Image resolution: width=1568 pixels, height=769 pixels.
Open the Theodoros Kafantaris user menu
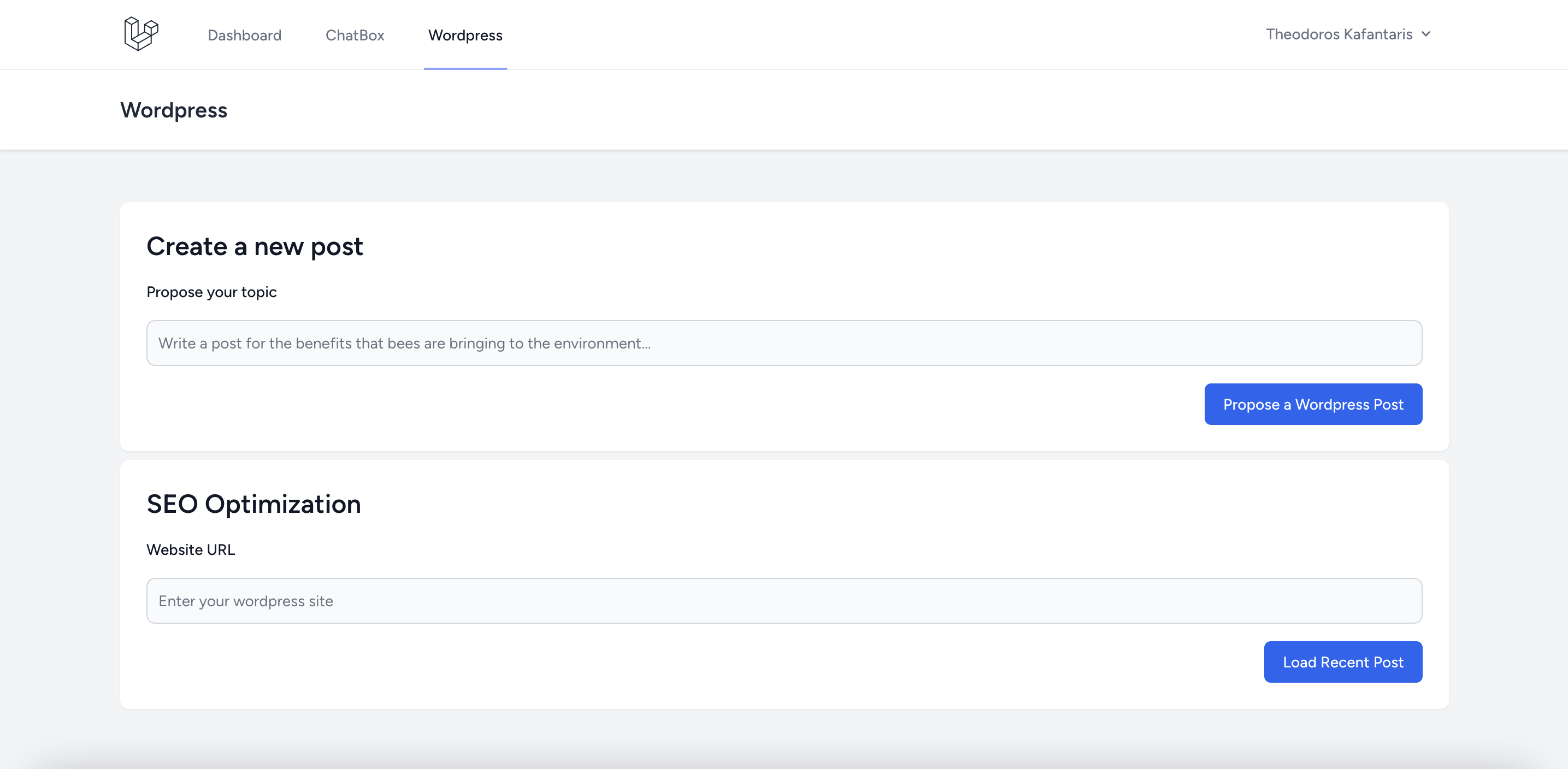[x=1339, y=34]
